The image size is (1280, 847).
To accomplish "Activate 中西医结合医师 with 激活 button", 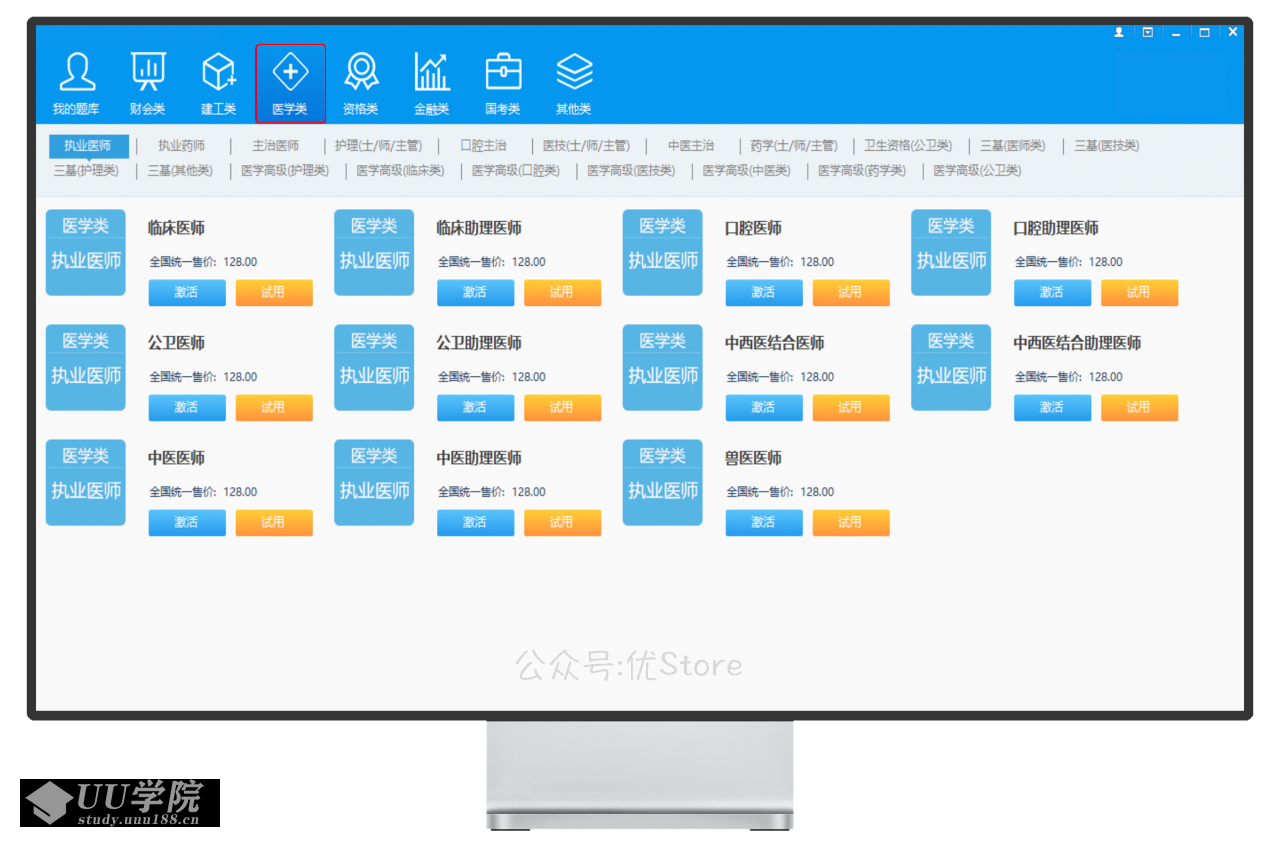I will [x=764, y=407].
